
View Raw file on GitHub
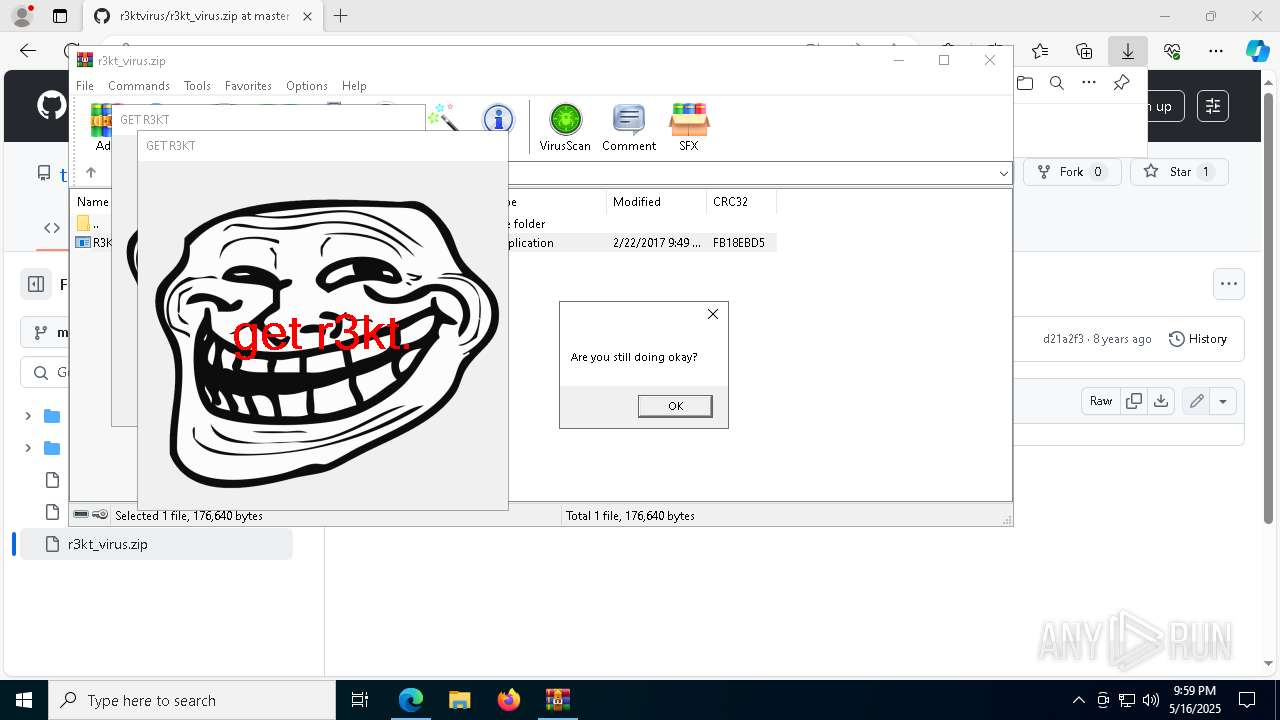point(1101,401)
